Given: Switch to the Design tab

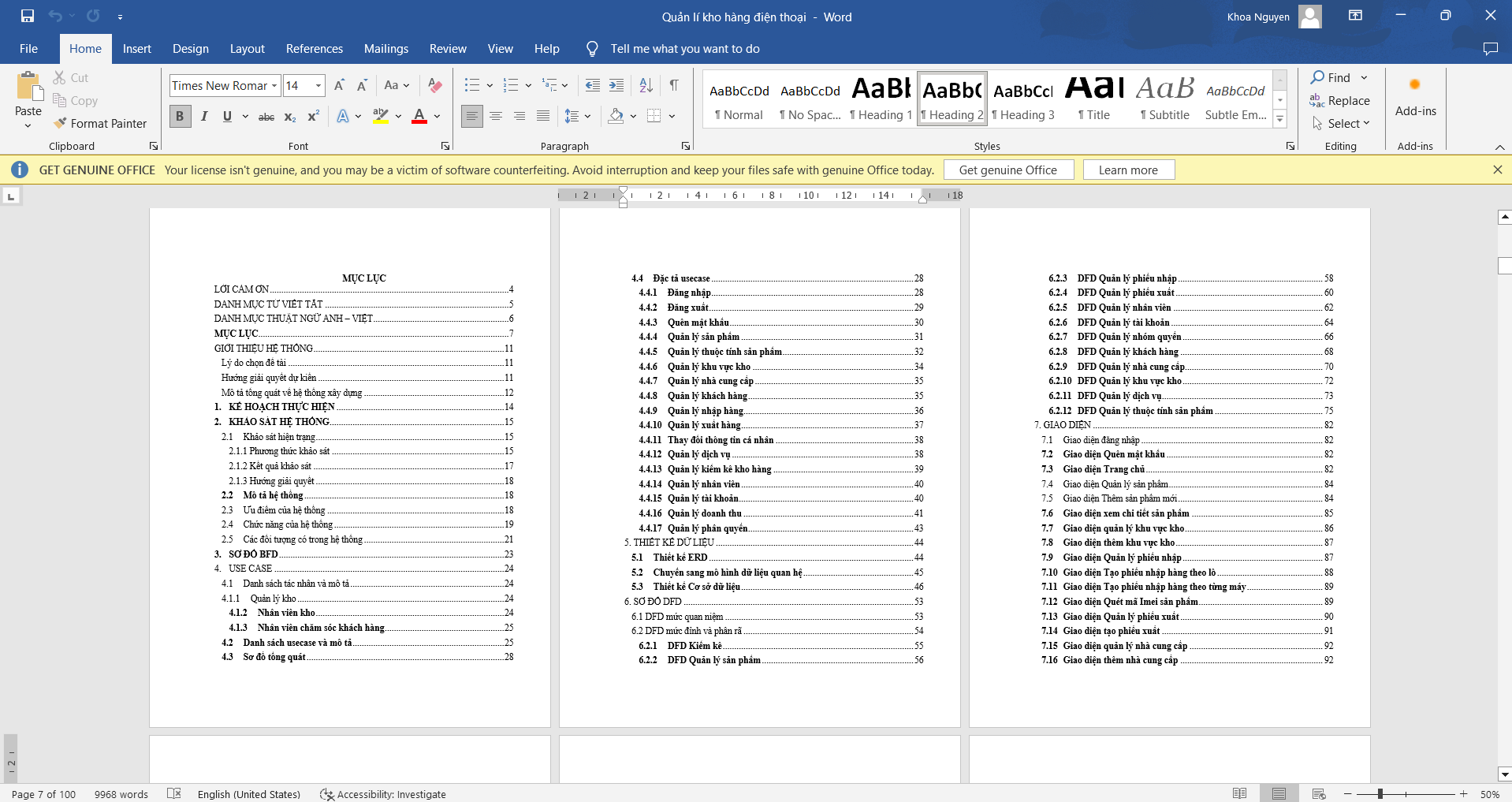Looking at the screenshot, I should click(191, 49).
